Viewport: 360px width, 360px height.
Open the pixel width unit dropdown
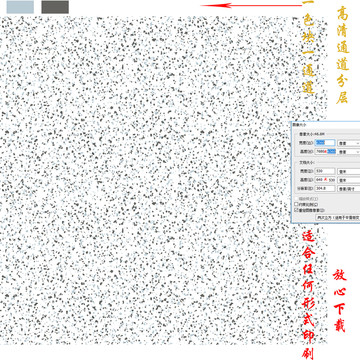coord(349,143)
